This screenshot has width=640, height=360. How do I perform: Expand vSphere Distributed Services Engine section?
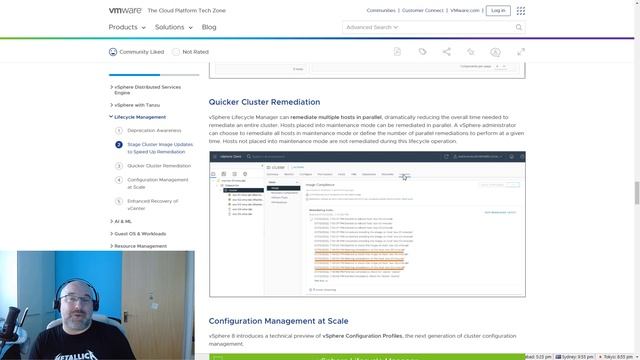tap(146, 90)
